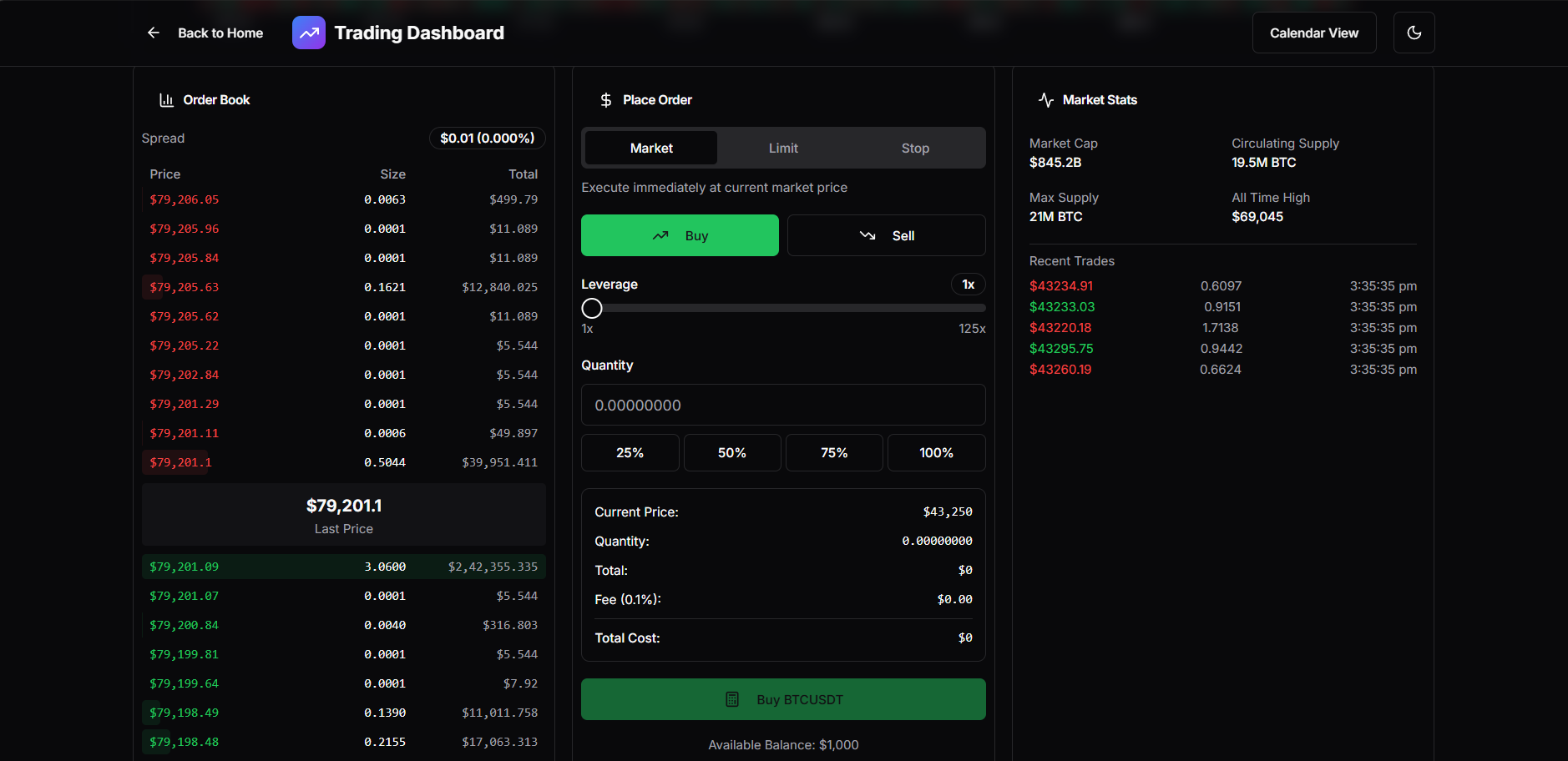
Task: Select the Market order tab
Action: [651, 148]
